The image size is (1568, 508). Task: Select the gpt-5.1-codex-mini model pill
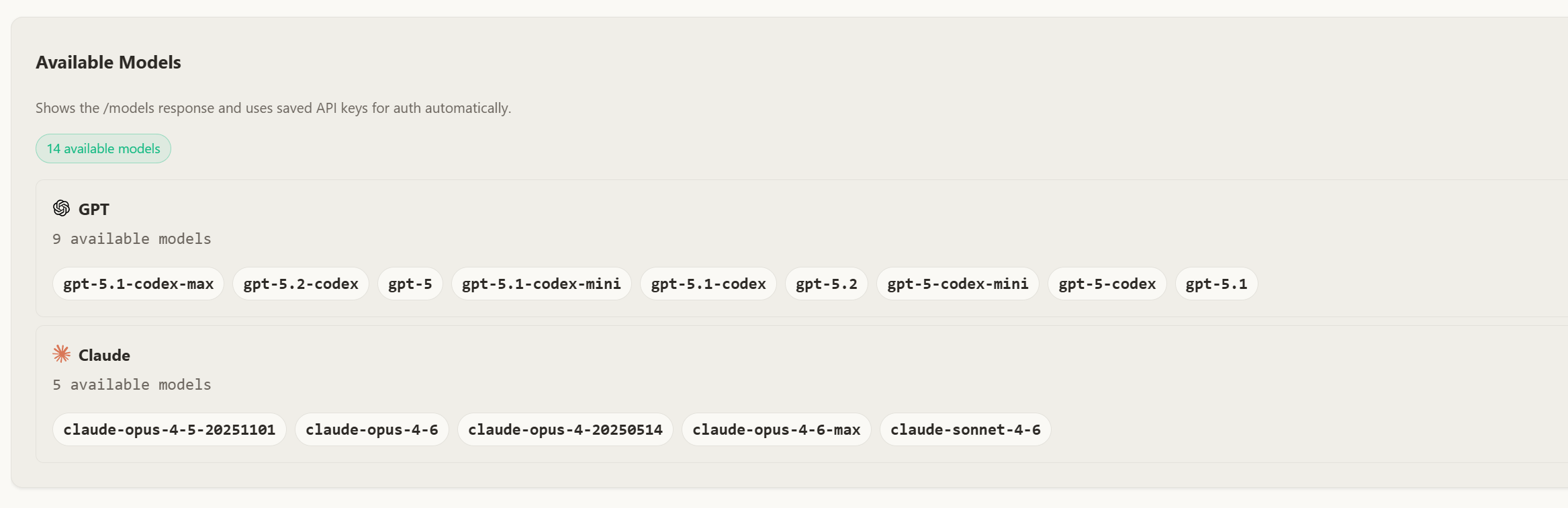[x=541, y=284]
